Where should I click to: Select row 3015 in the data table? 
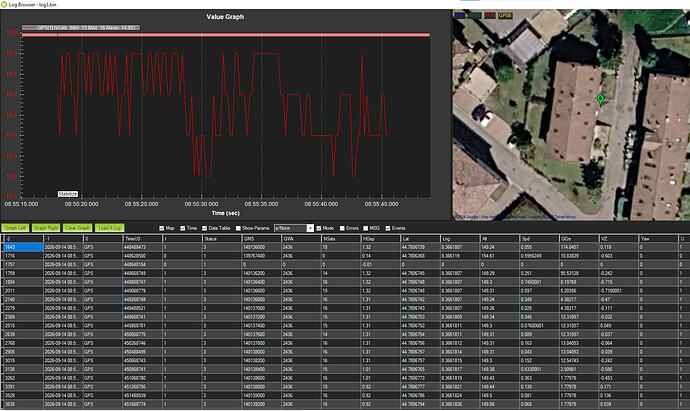pyautogui.click(x=345, y=360)
